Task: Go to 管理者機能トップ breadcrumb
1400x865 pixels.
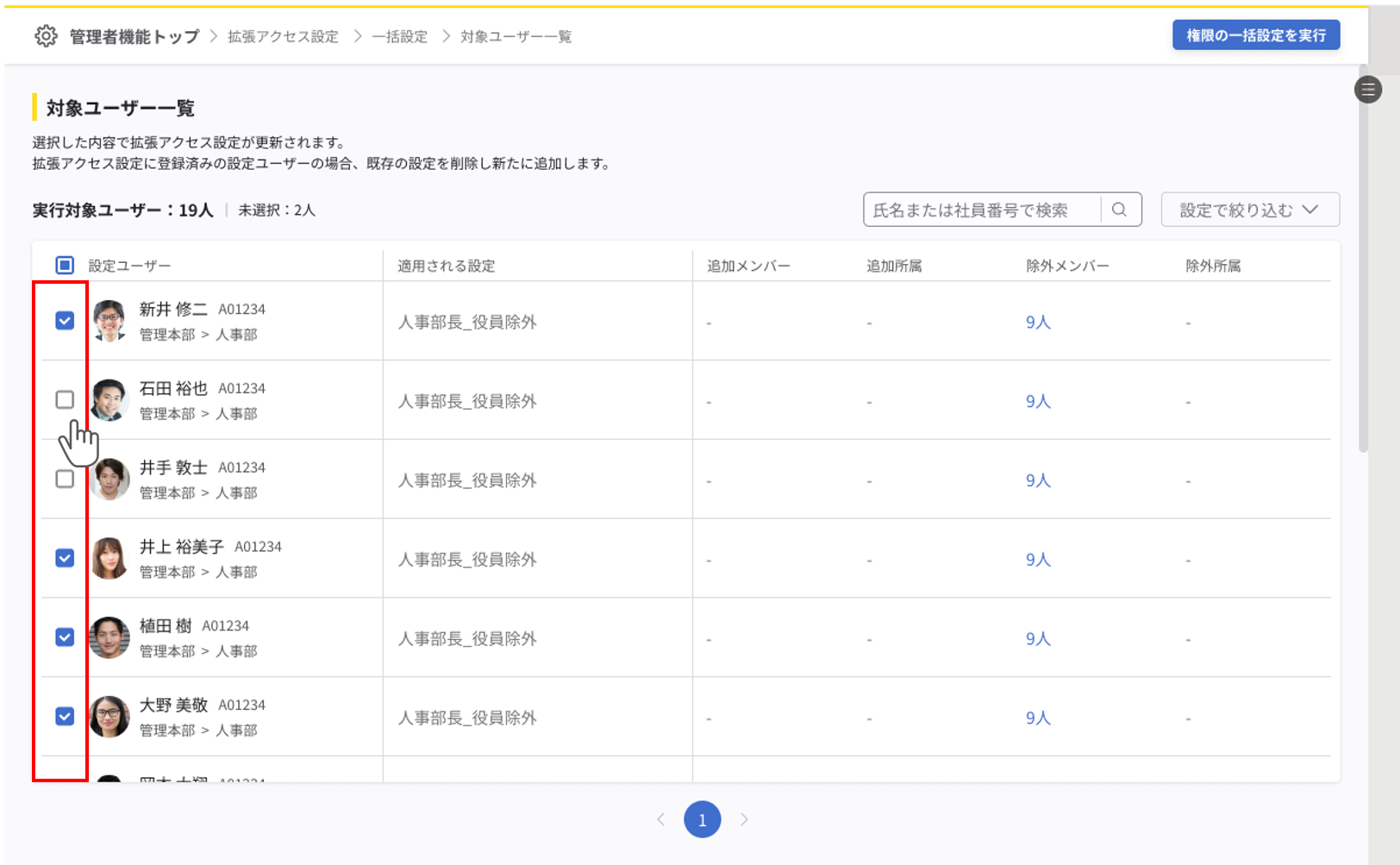Action: pyautogui.click(x=134, y=36)
